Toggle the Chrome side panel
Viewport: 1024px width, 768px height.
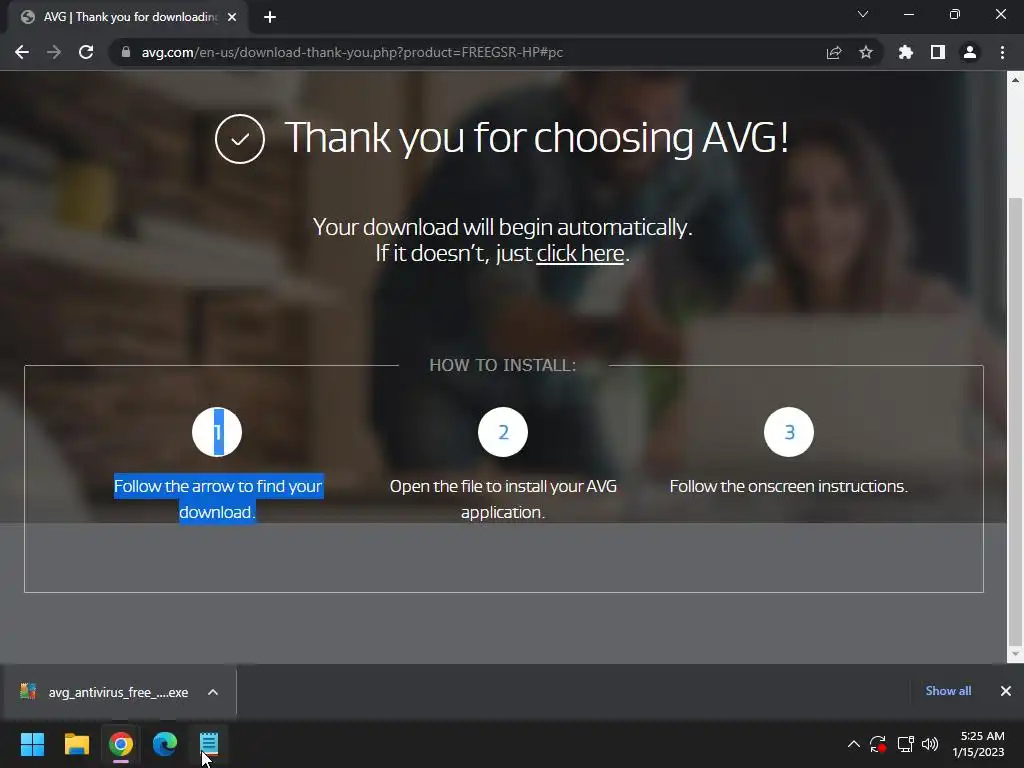point(938,52)
